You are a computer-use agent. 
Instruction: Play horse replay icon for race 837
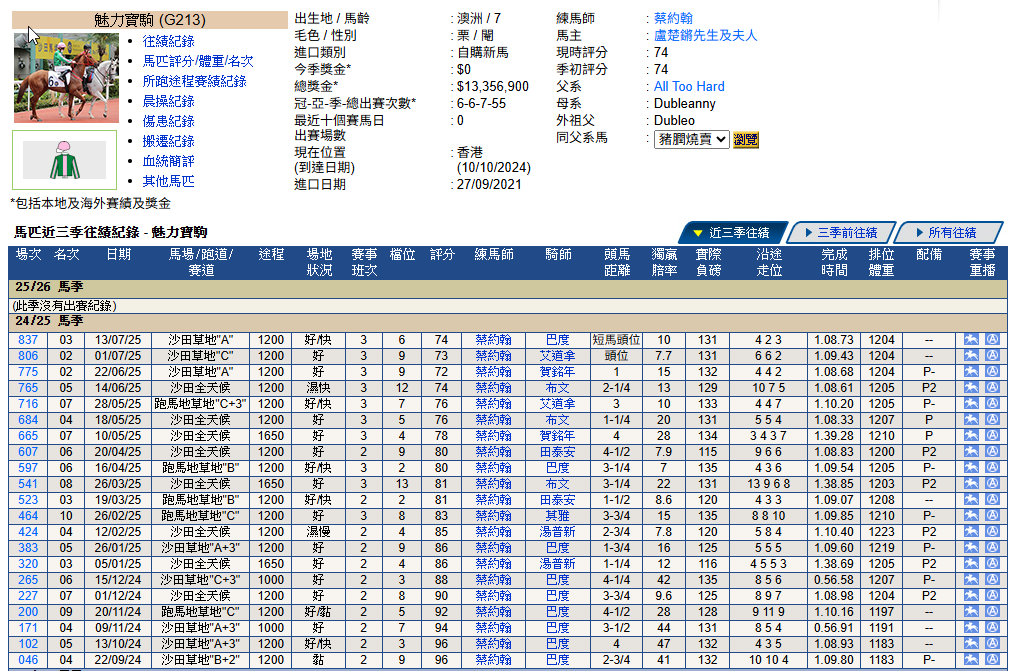pos(971,339)
